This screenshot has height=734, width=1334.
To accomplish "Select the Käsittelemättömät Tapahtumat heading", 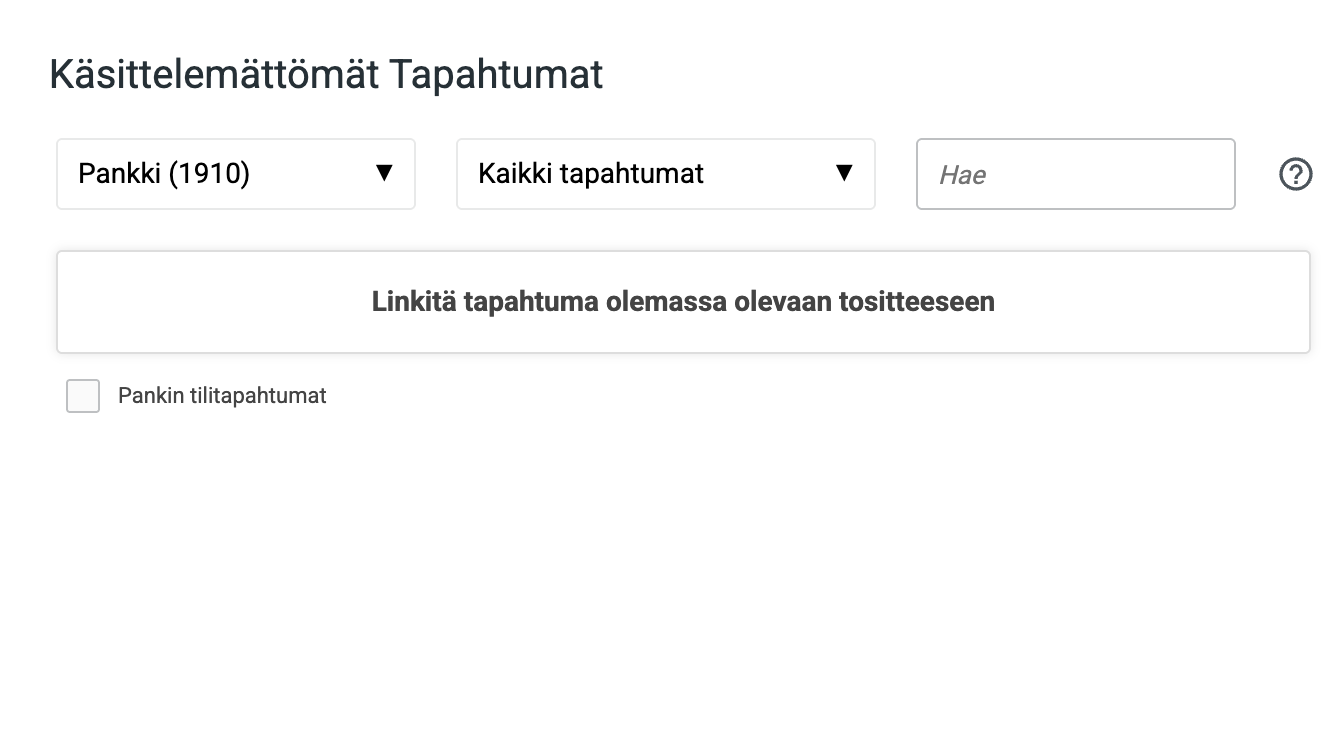I will point(326,74).
